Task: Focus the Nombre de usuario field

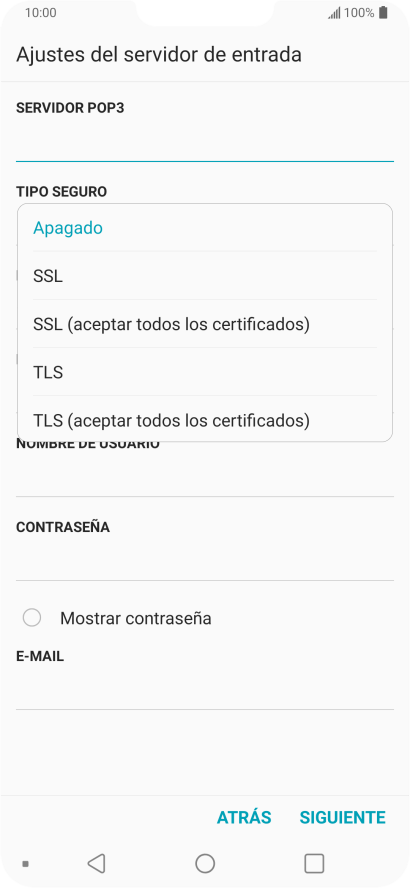Action: pos(205,477)
